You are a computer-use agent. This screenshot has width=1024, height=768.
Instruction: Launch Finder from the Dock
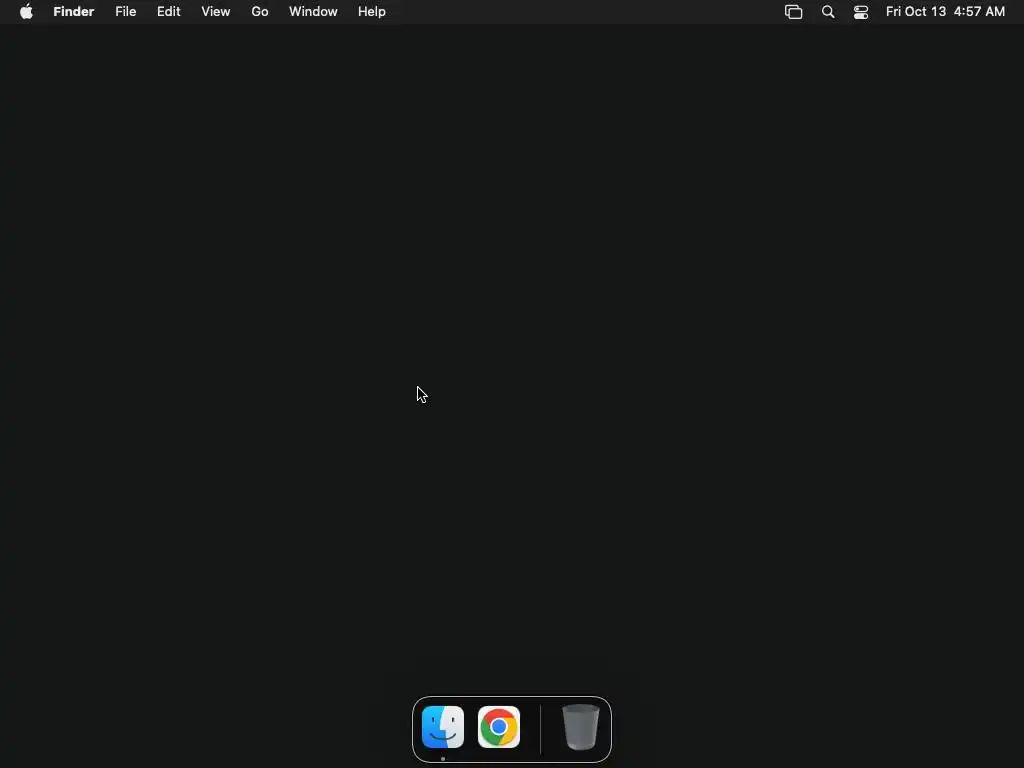click(x=443, y=727)
